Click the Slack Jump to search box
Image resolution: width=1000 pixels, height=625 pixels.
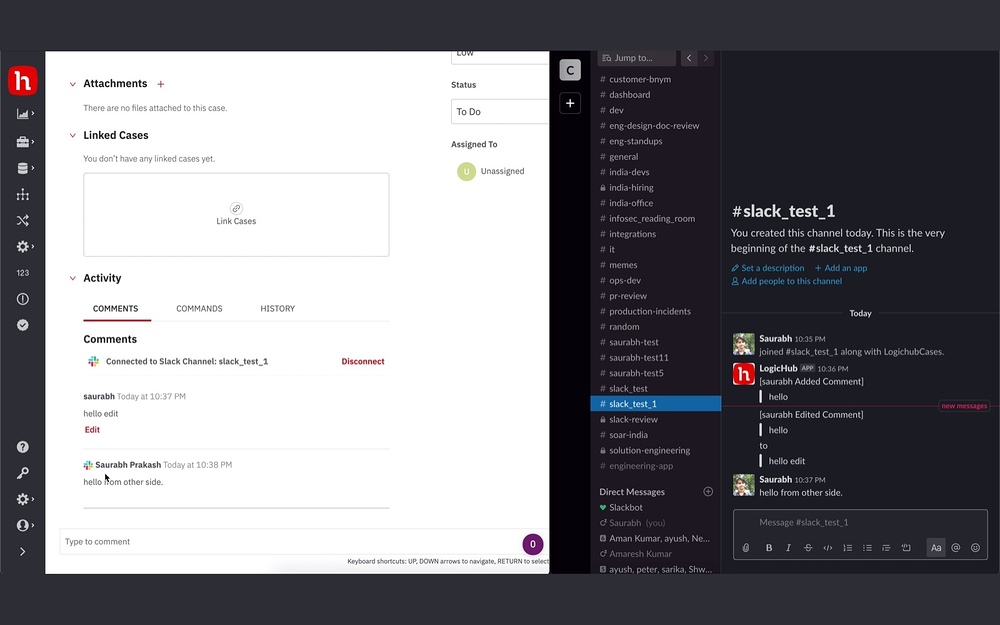pos(636,58)
